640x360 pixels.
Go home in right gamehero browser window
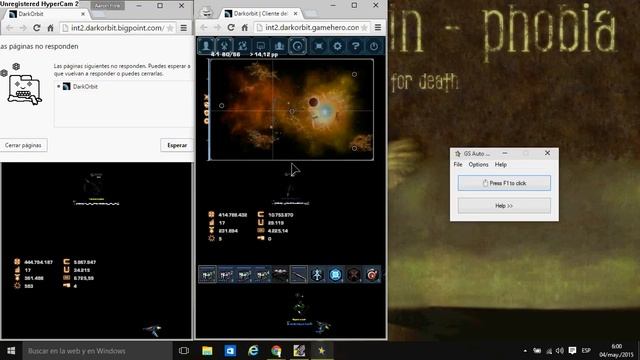point(244,27)
